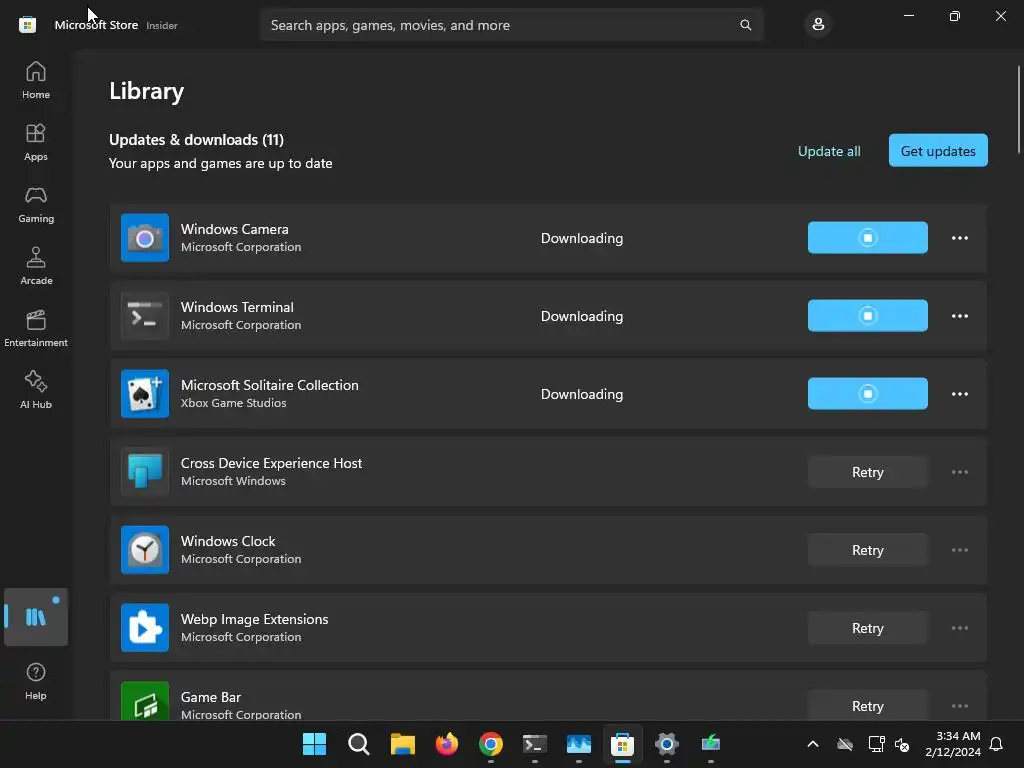Screen dimensions: 1024x768
Task: Click the Microsoft Solitaire Collection title
Action: (270, 385)
